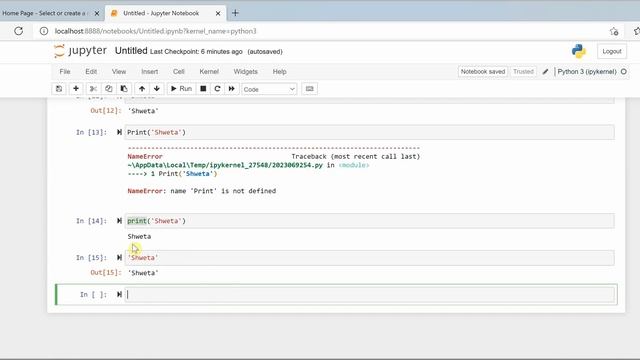640x360 pixels.
Task: Open the Kernel menu
Action: [209, 71]
